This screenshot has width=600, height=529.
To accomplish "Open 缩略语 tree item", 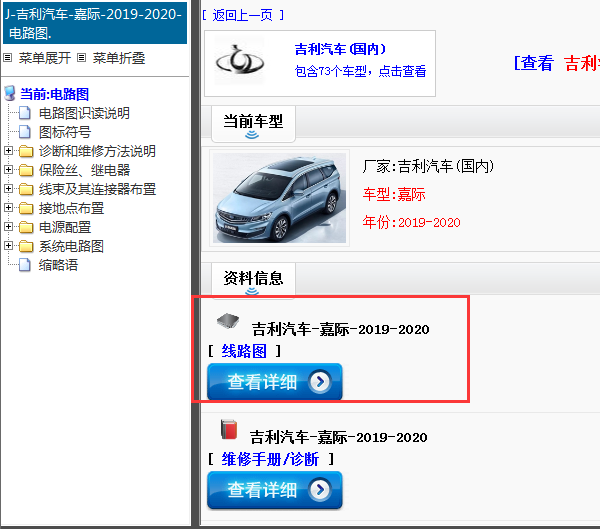I will tap(58, 265).
